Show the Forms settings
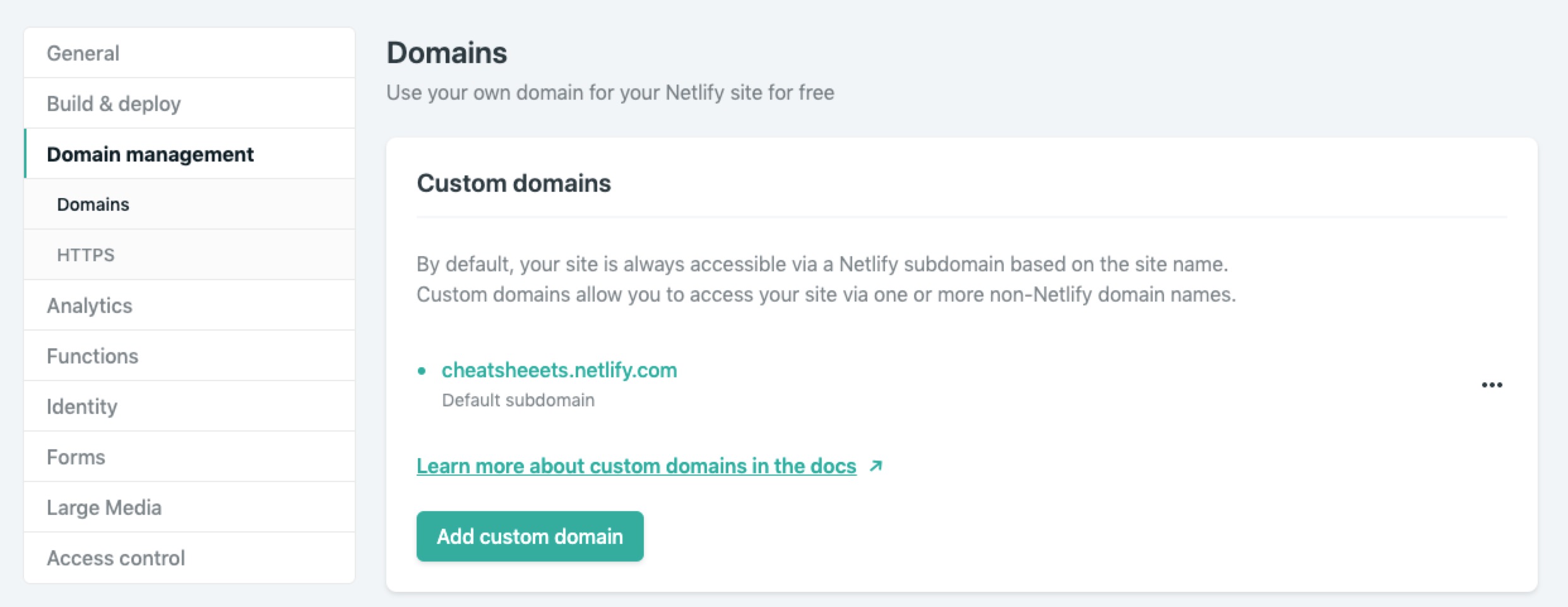The width and height of the screenshot is (1568, 607). pos(76,457)
